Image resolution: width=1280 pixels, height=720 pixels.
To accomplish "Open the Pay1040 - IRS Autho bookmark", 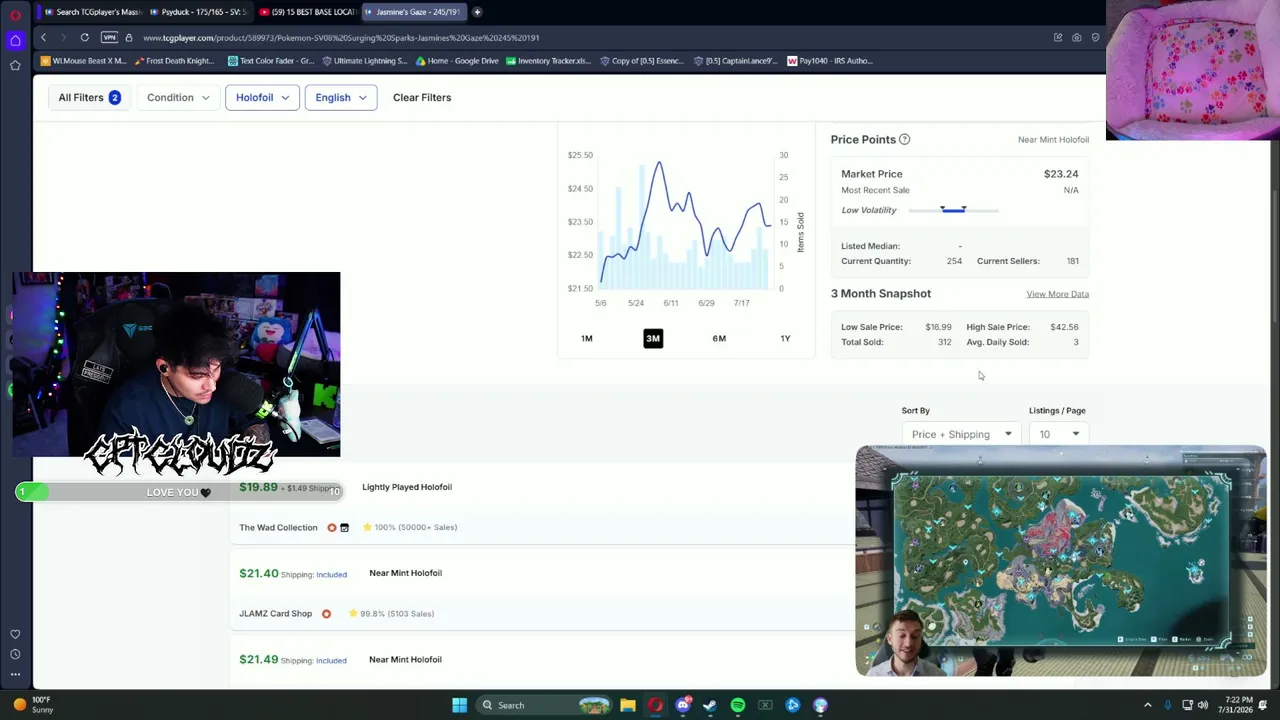I will [x=830, y=61].
